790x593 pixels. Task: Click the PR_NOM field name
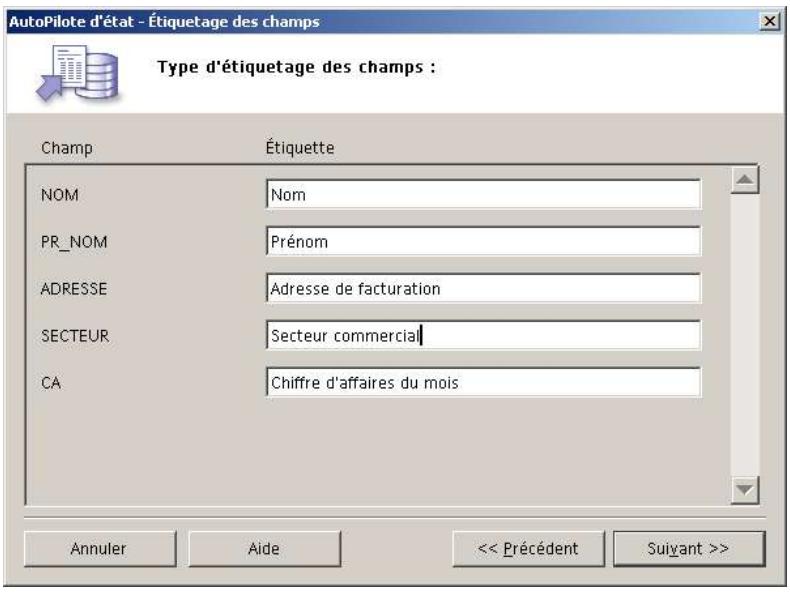(x=74, y=242)
